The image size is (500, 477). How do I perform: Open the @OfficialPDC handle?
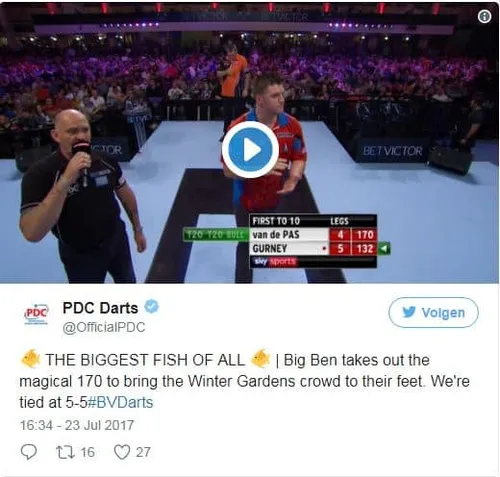click(x=104, y=327)
